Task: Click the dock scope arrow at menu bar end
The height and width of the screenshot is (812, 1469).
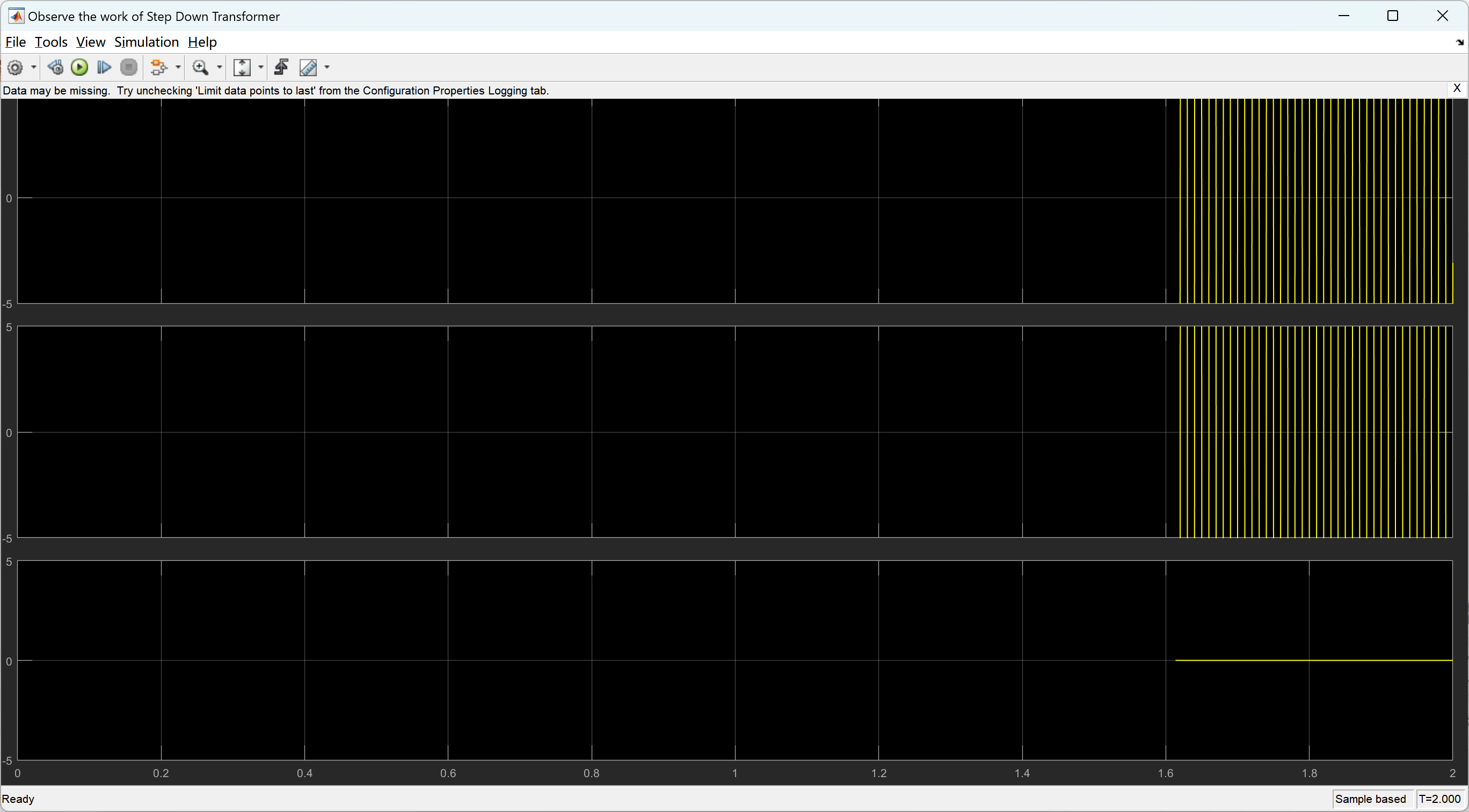Action: (1459, 43)
